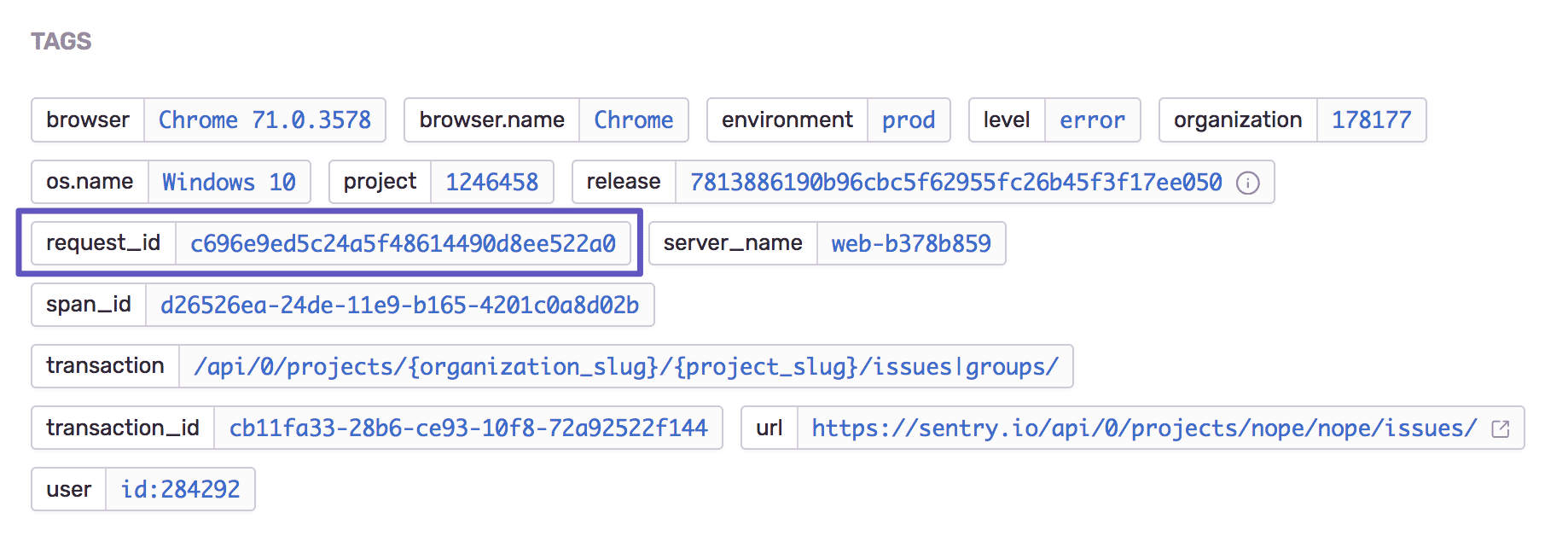The width and height of the screenshot is (1568, 536).
Task: Click transaction_id value cb11fa33-28b6
Action: pyautogui.click(x=468, y=428)
